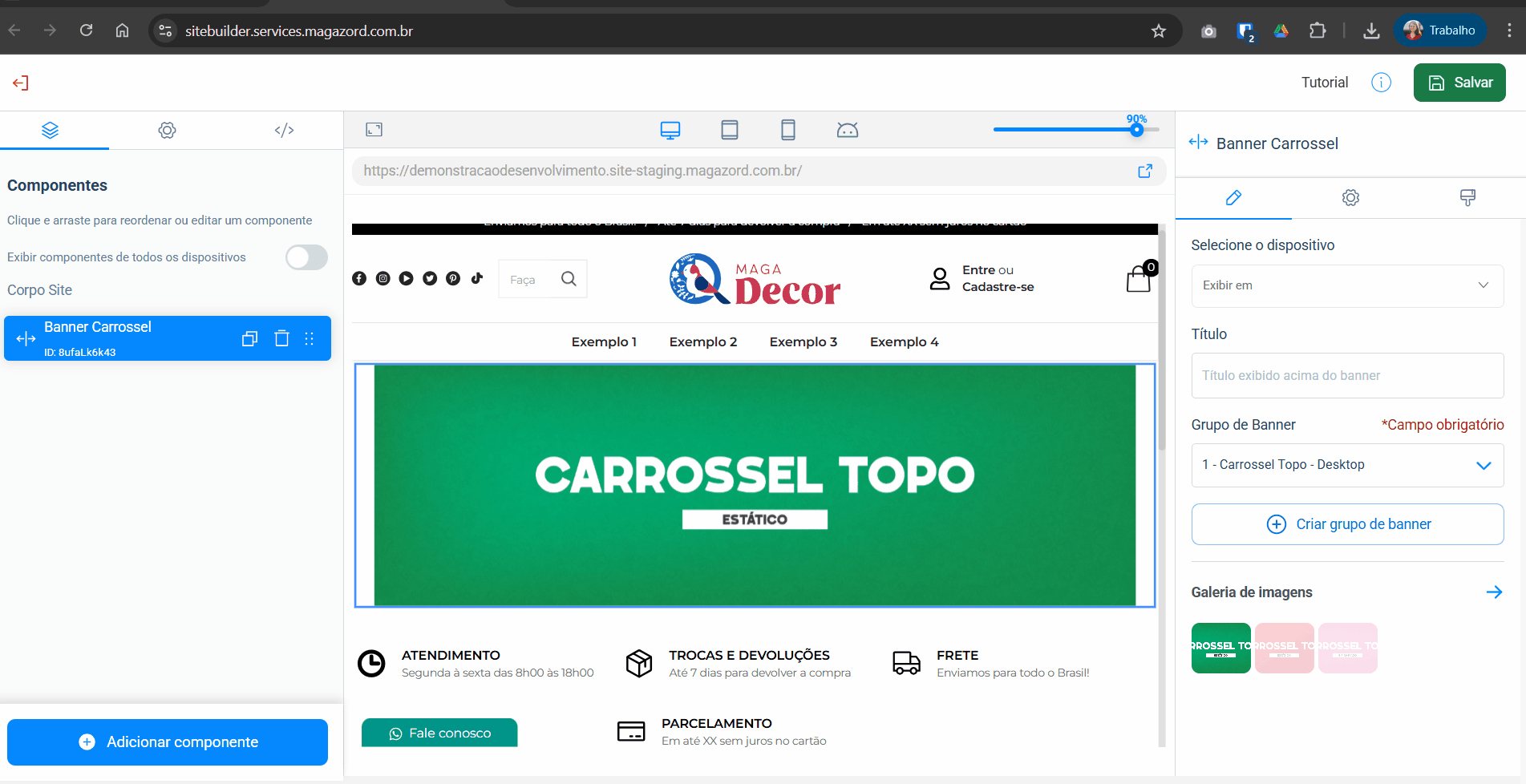Viewport: 1526px width, 784px height.
Task: Open browser extensions puzzle icon
Action: [1318, 30]
